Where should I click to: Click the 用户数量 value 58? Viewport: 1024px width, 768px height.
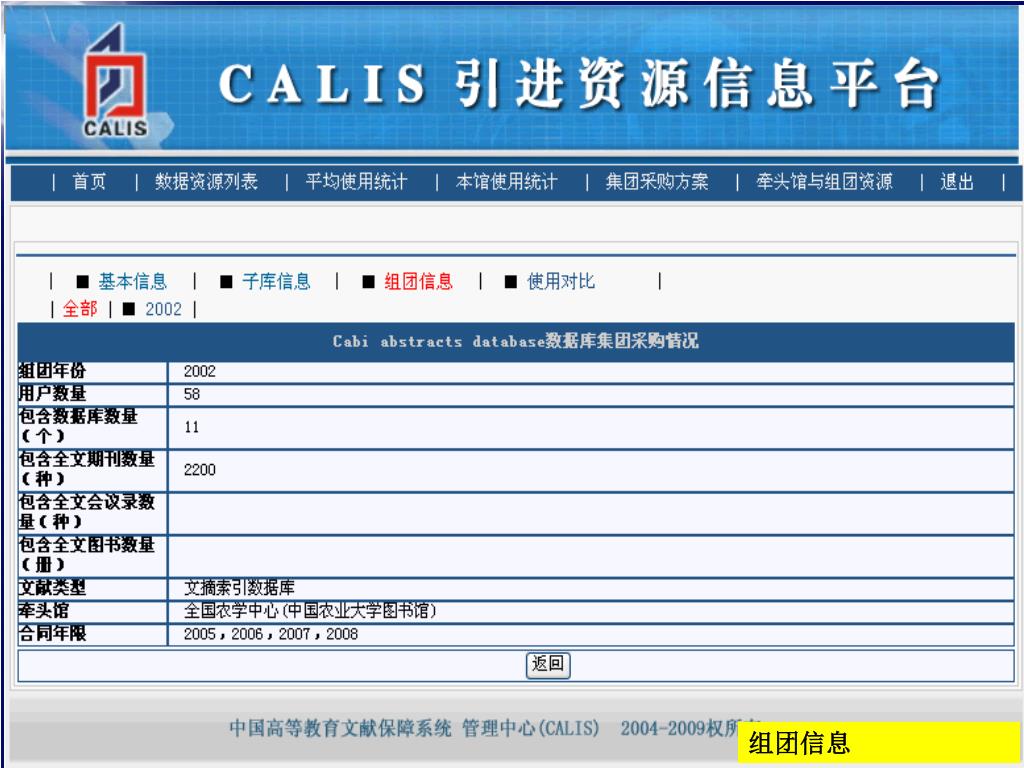pyautogui.click(x=191, y=394)
